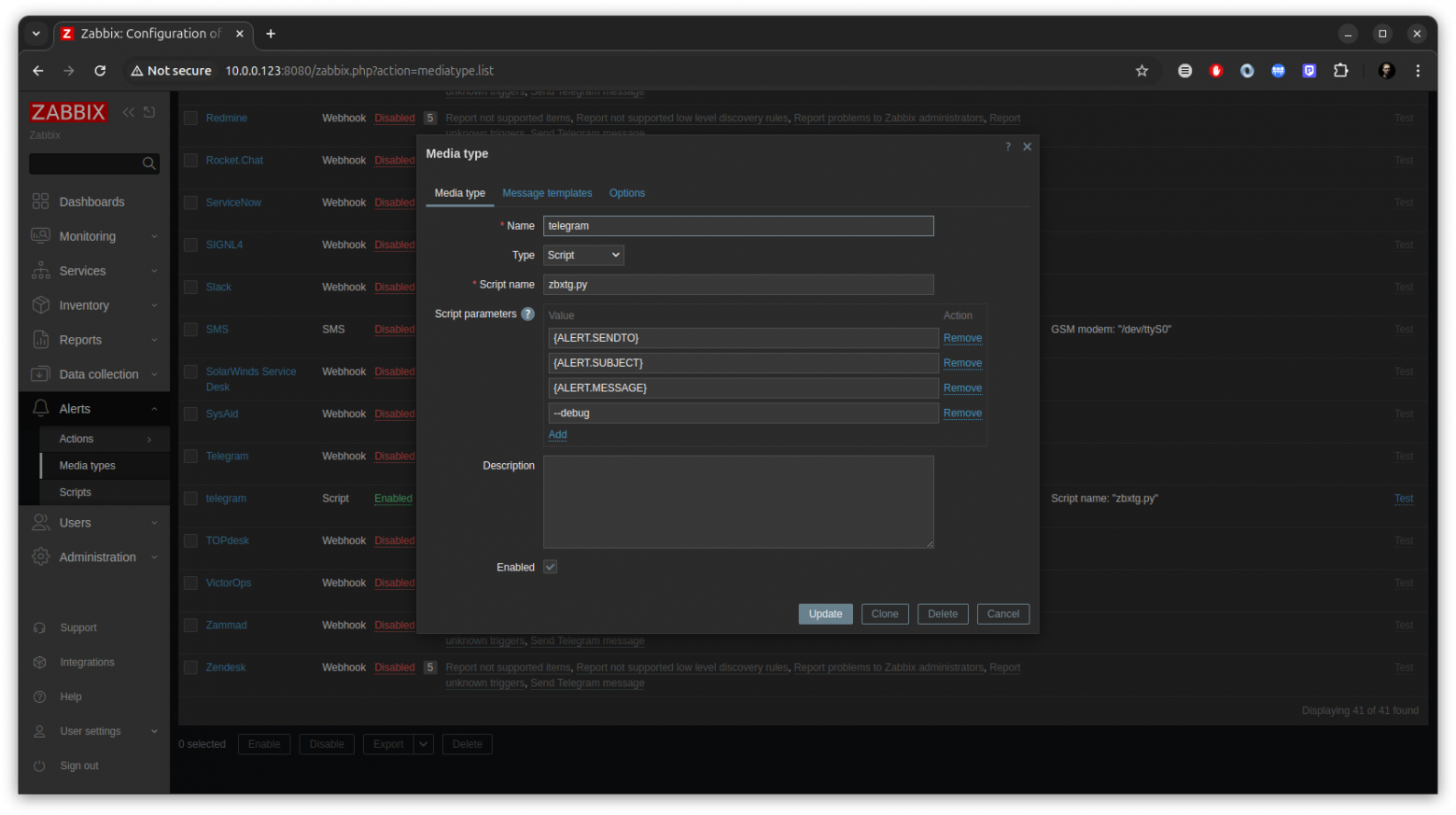Open the Inventory section via its icon
Viewport: 1456px width, 815px height.
coord(41,304)
